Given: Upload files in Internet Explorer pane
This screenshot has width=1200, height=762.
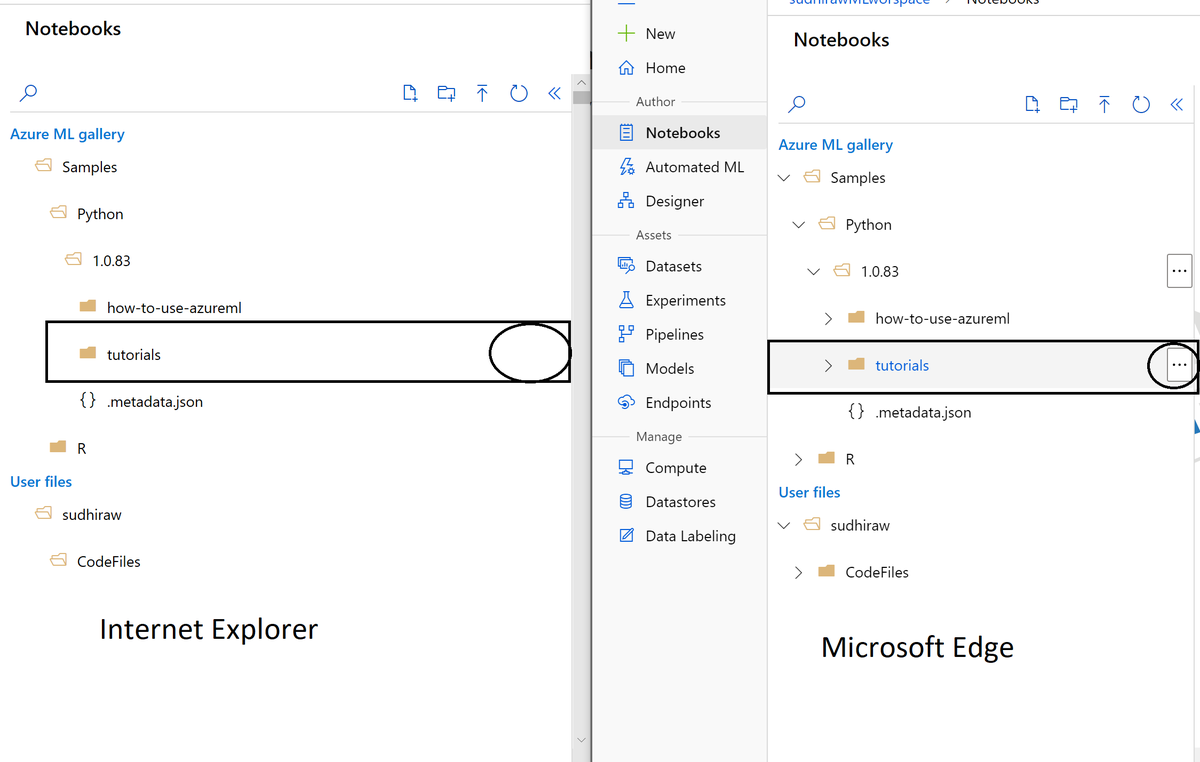Looking at the screenshot, I should [x=482, y=93].
